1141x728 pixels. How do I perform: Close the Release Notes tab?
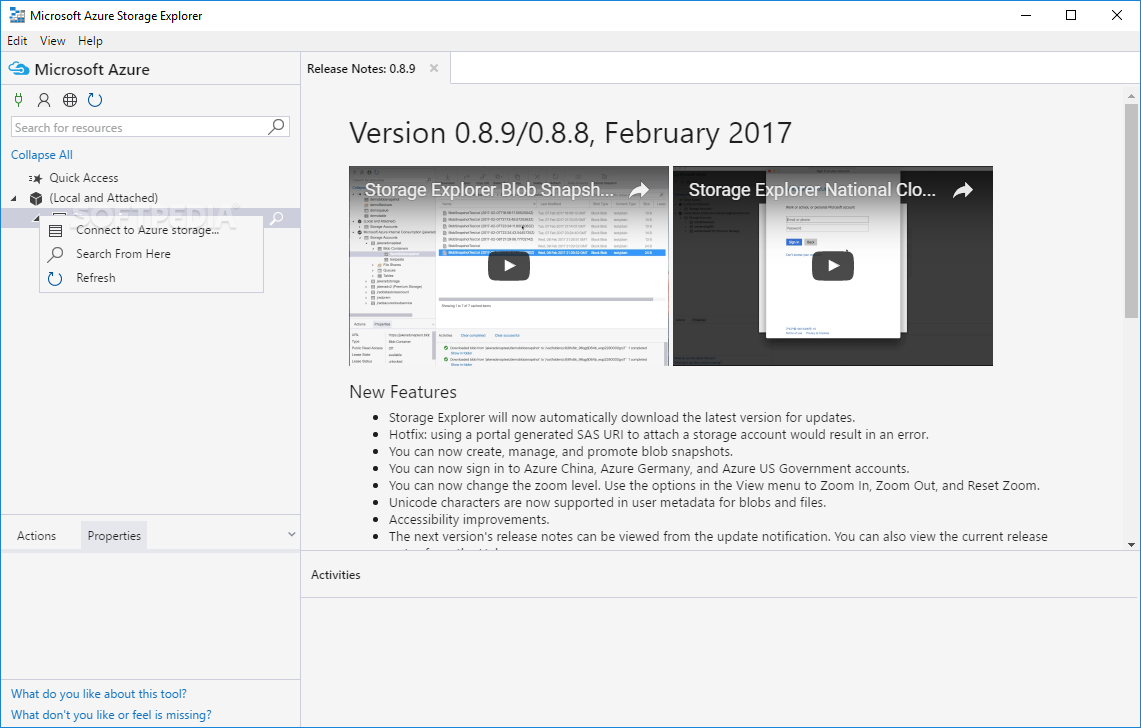434,68
